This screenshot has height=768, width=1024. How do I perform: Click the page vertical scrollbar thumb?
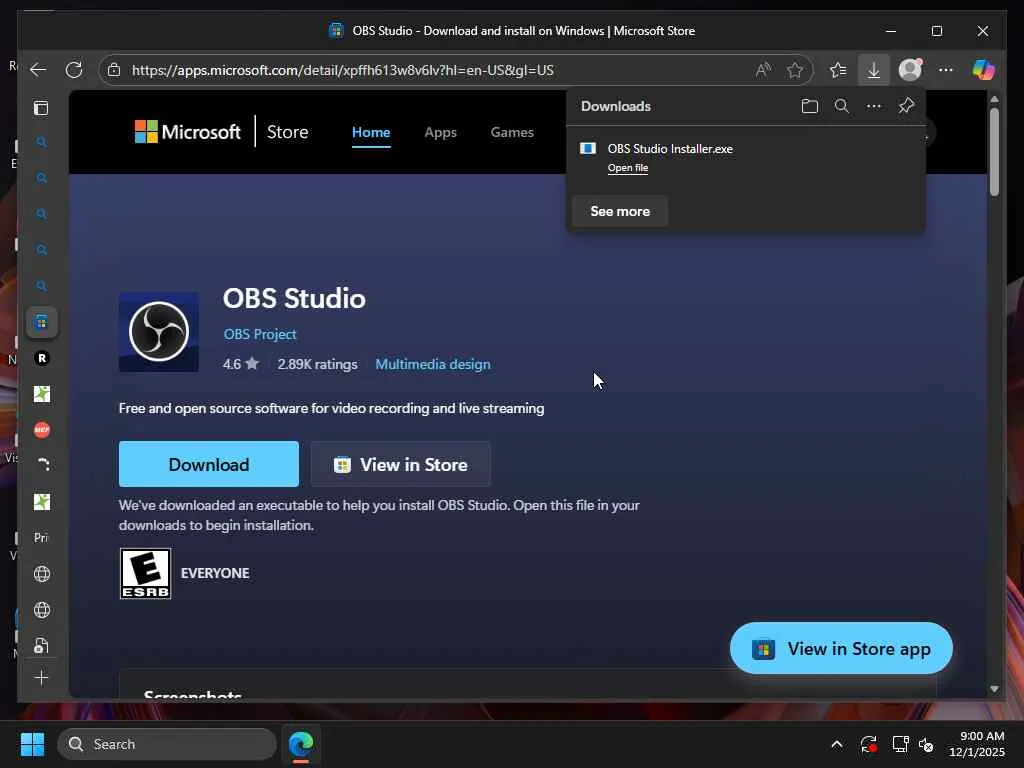click(x=994, y=152)
